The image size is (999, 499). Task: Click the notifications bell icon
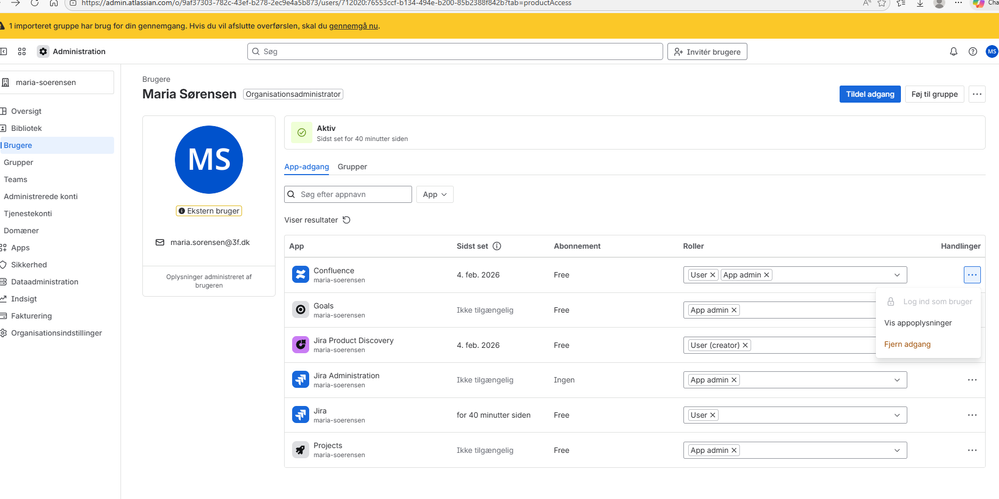tap(953, 52)
